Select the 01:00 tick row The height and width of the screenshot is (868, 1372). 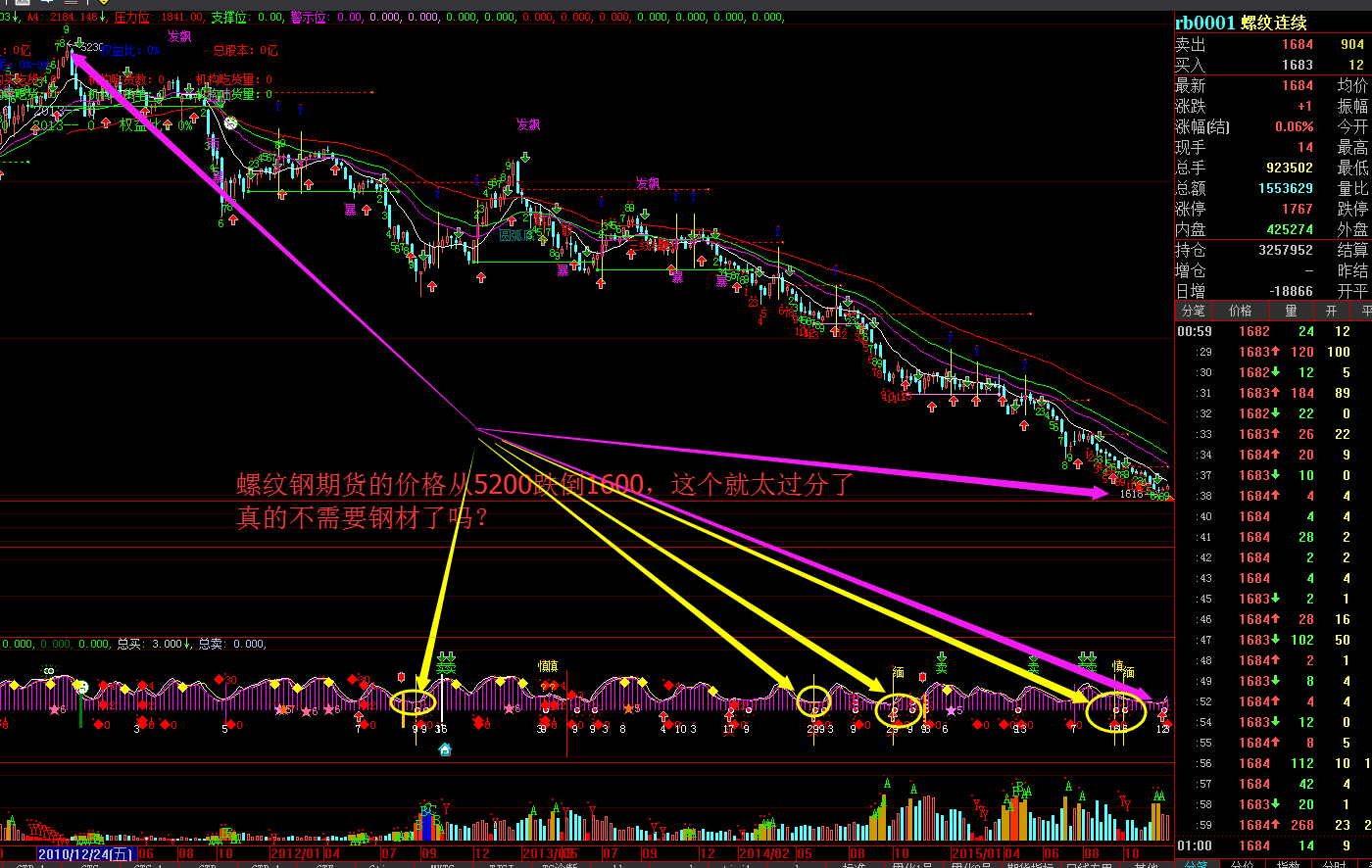coord(1273,845)
